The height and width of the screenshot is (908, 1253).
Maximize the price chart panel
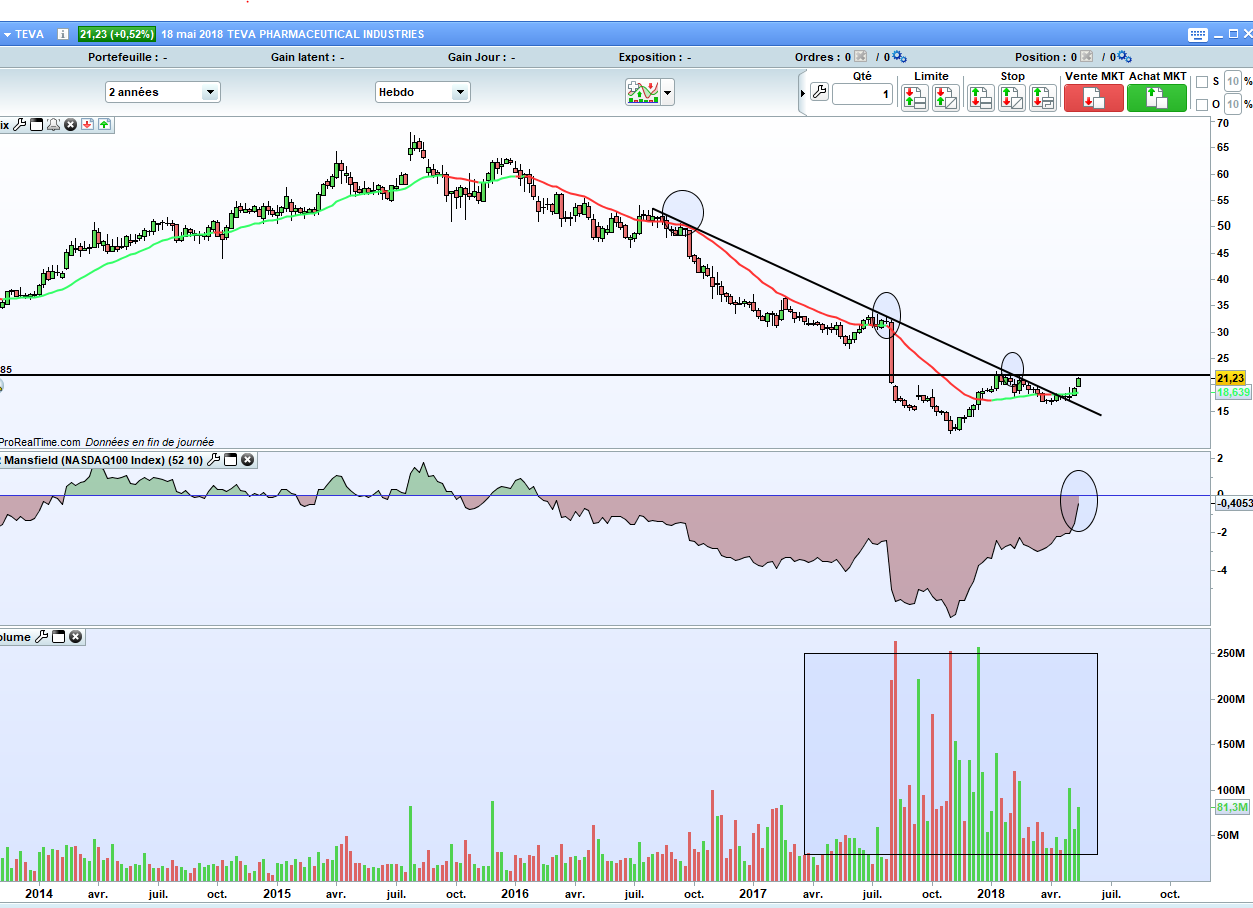point(36,125)
